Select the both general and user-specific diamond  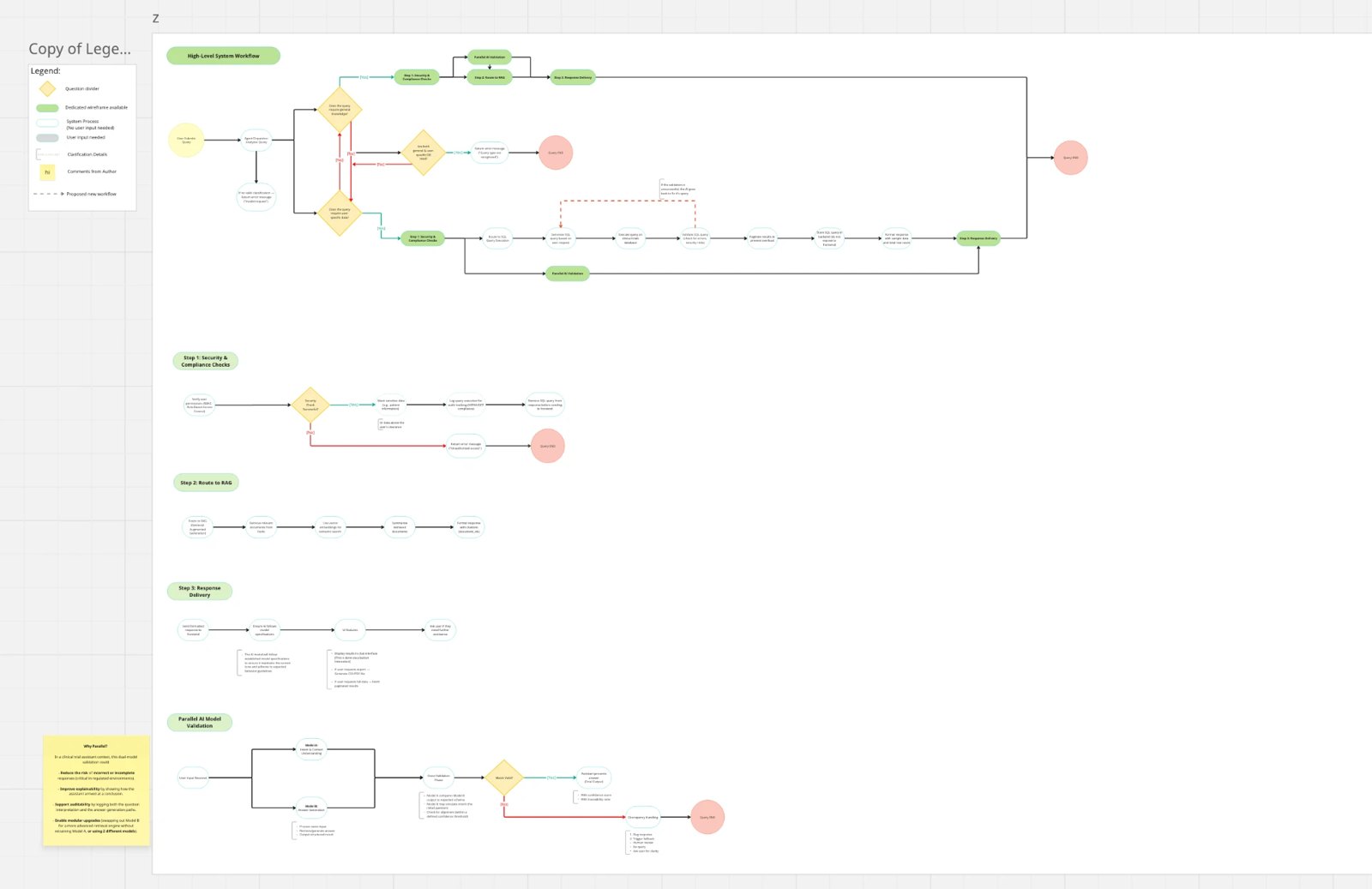[x=423, y=153]
